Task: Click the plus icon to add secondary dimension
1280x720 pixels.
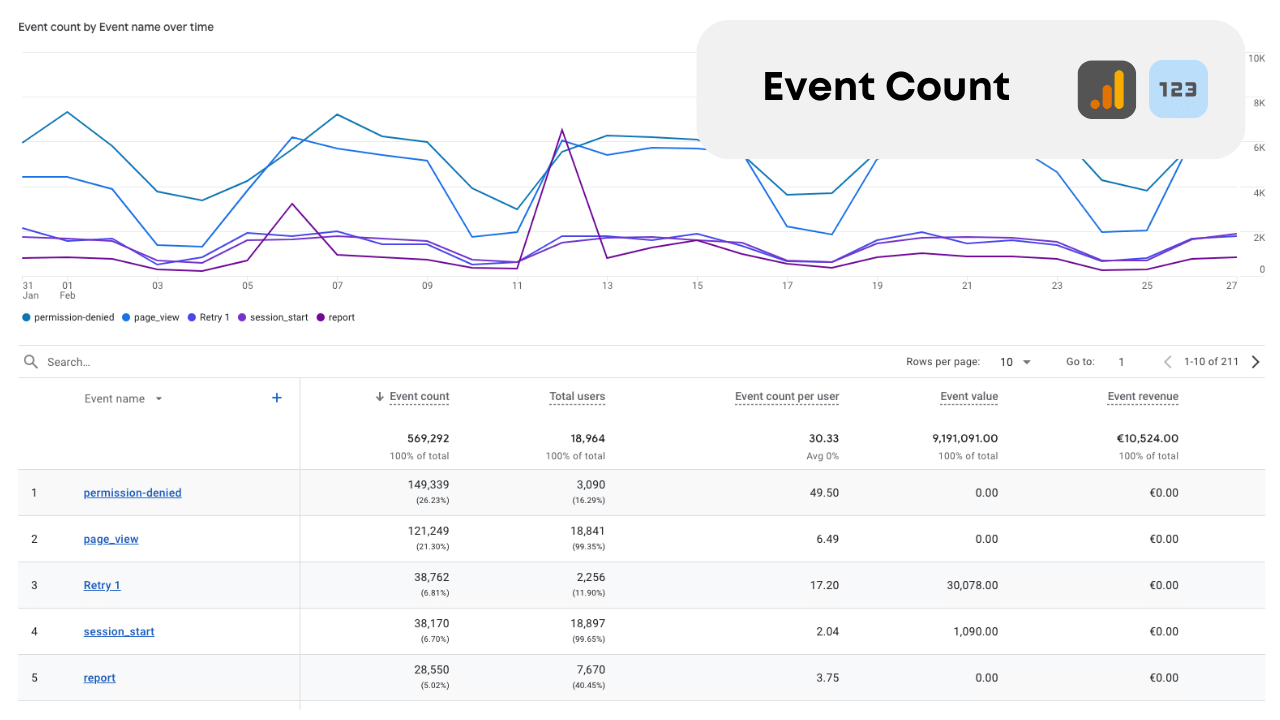Action: pos(276,397)
